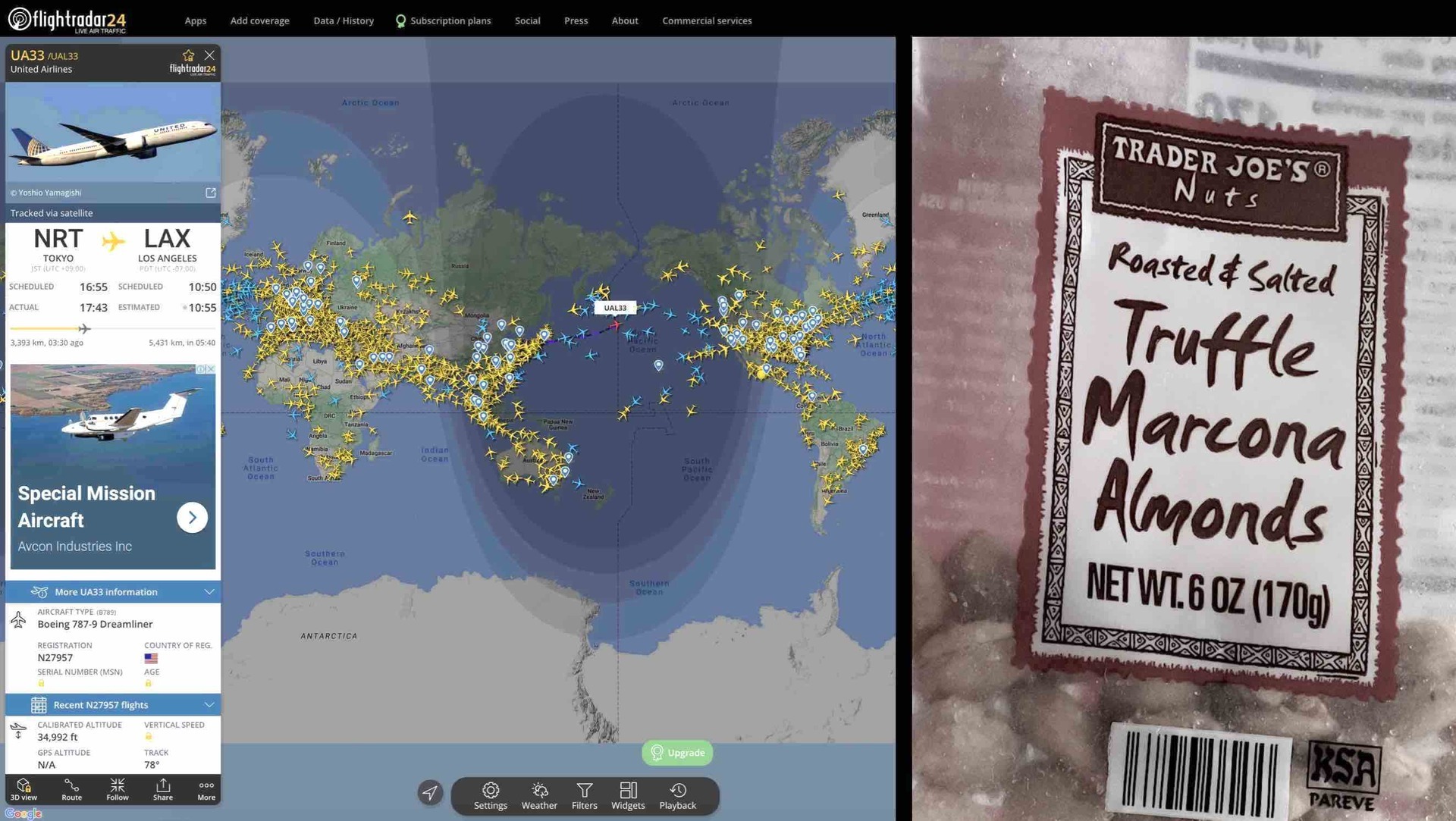Open photo external link icon
Viewport: 1456px width, 821px height.
tap(211, 193)
